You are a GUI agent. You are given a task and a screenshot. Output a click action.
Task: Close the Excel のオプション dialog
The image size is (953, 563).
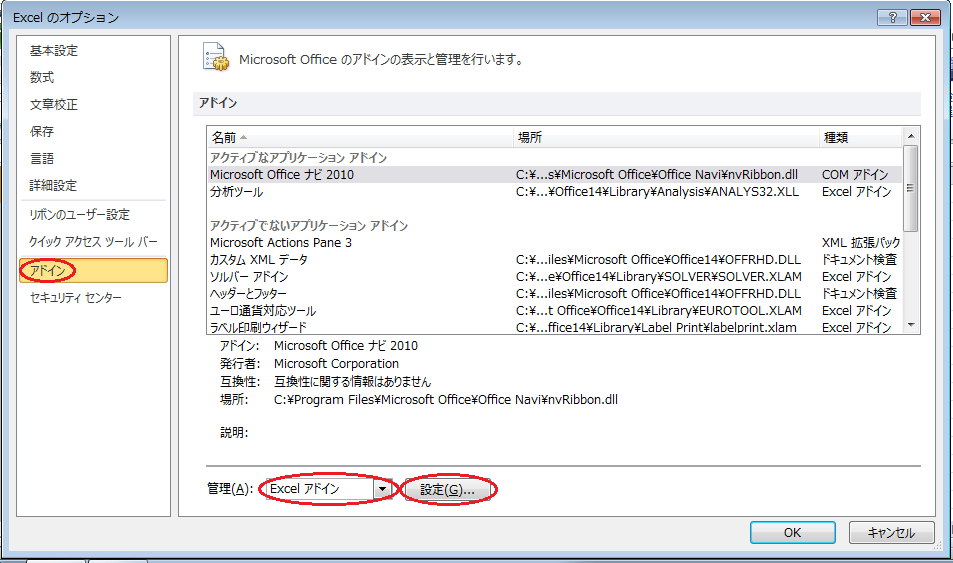(925, 18)
